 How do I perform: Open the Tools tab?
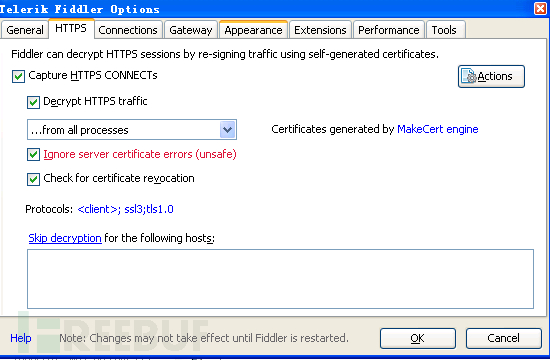(445, 30)
